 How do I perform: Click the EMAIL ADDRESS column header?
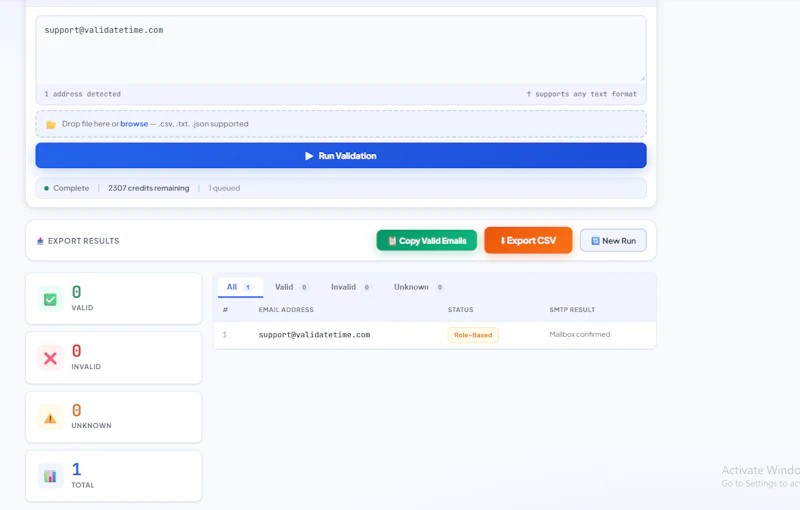[286, 310]
